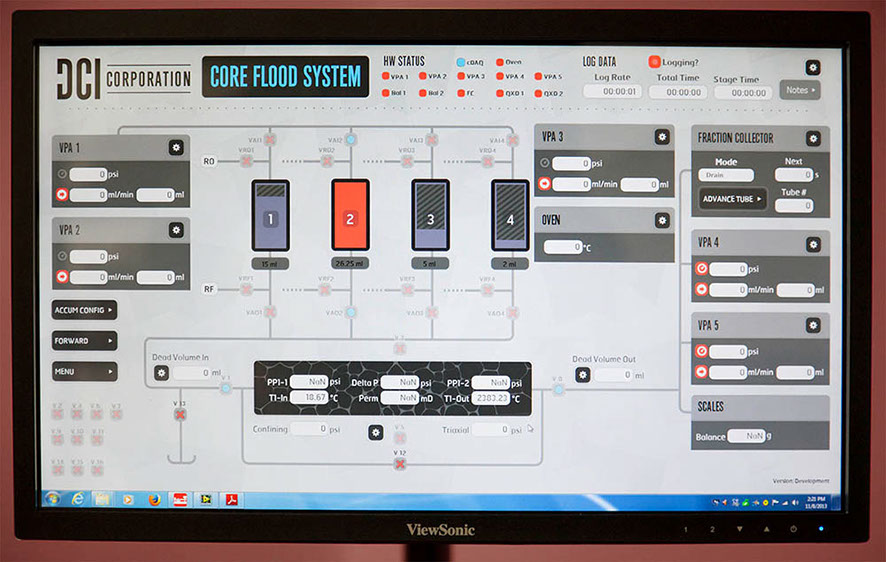The width and height of the screenshot is (886, 562).
Task: Click the Oven panel gear icon
Action: (661, 220)
